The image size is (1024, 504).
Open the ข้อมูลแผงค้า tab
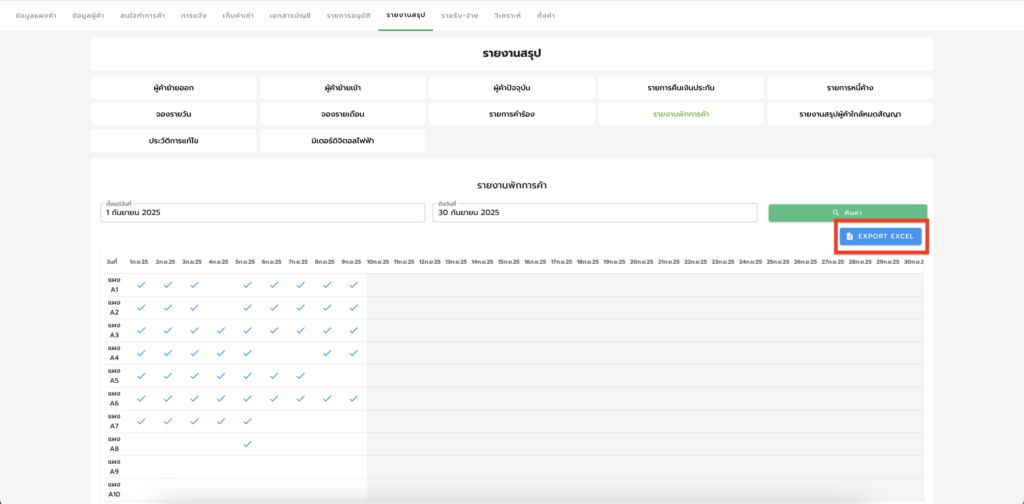pos(35,15)
